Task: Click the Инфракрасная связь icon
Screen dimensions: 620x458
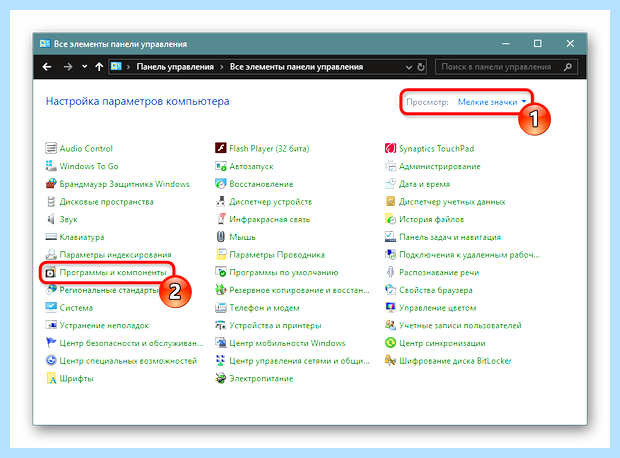Action: [221, 219]
